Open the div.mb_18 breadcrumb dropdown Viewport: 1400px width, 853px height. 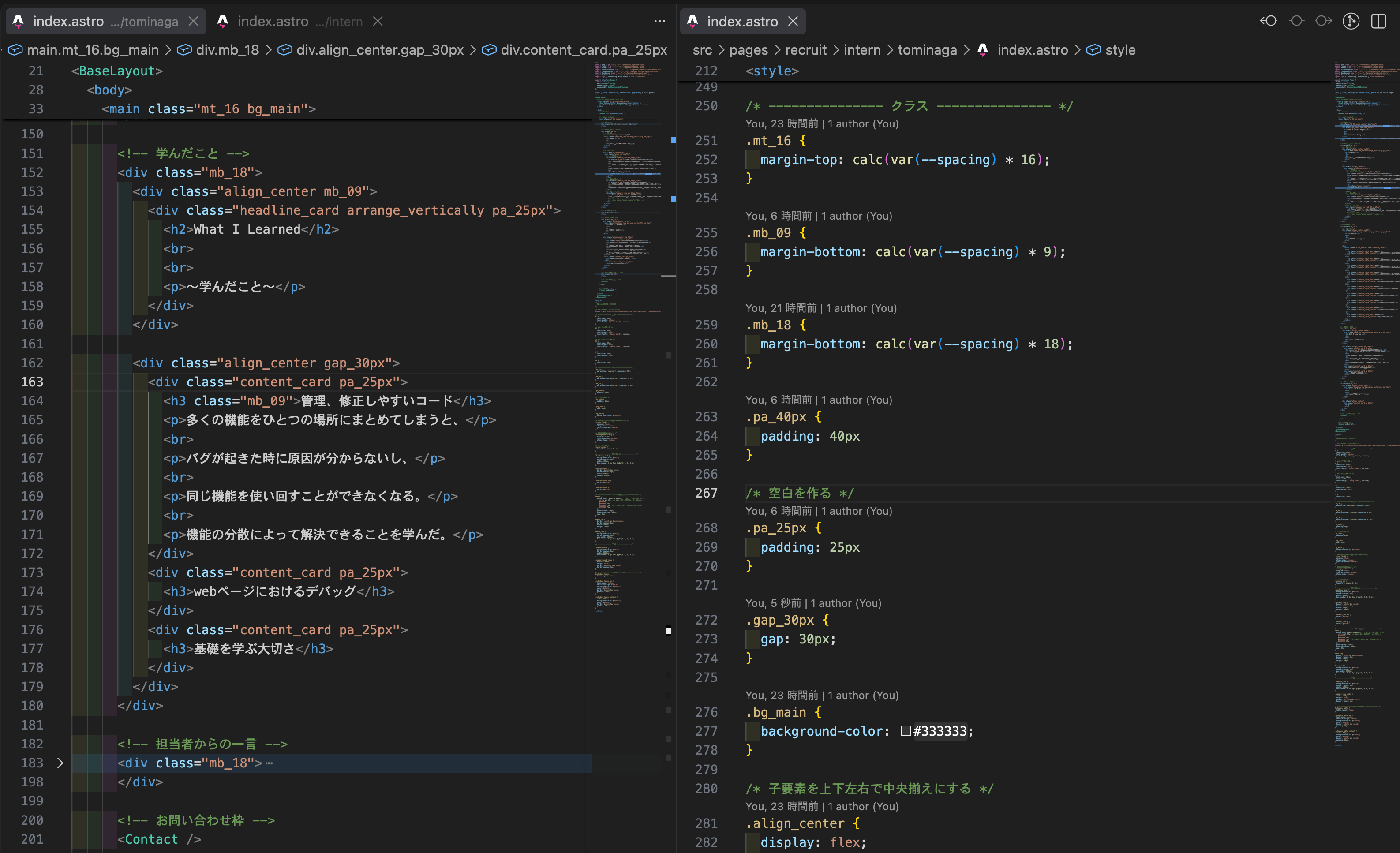(x=218, y=50)
